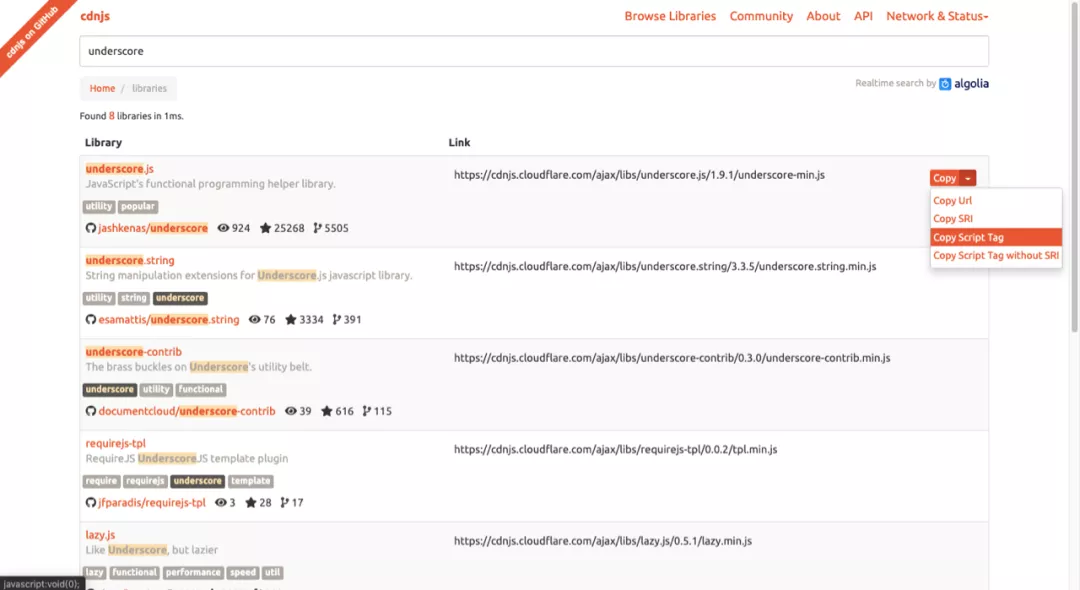Click the speed tag under lazy.js
Viewport: 1080px width, 590px height.
(x=242, y=573)
